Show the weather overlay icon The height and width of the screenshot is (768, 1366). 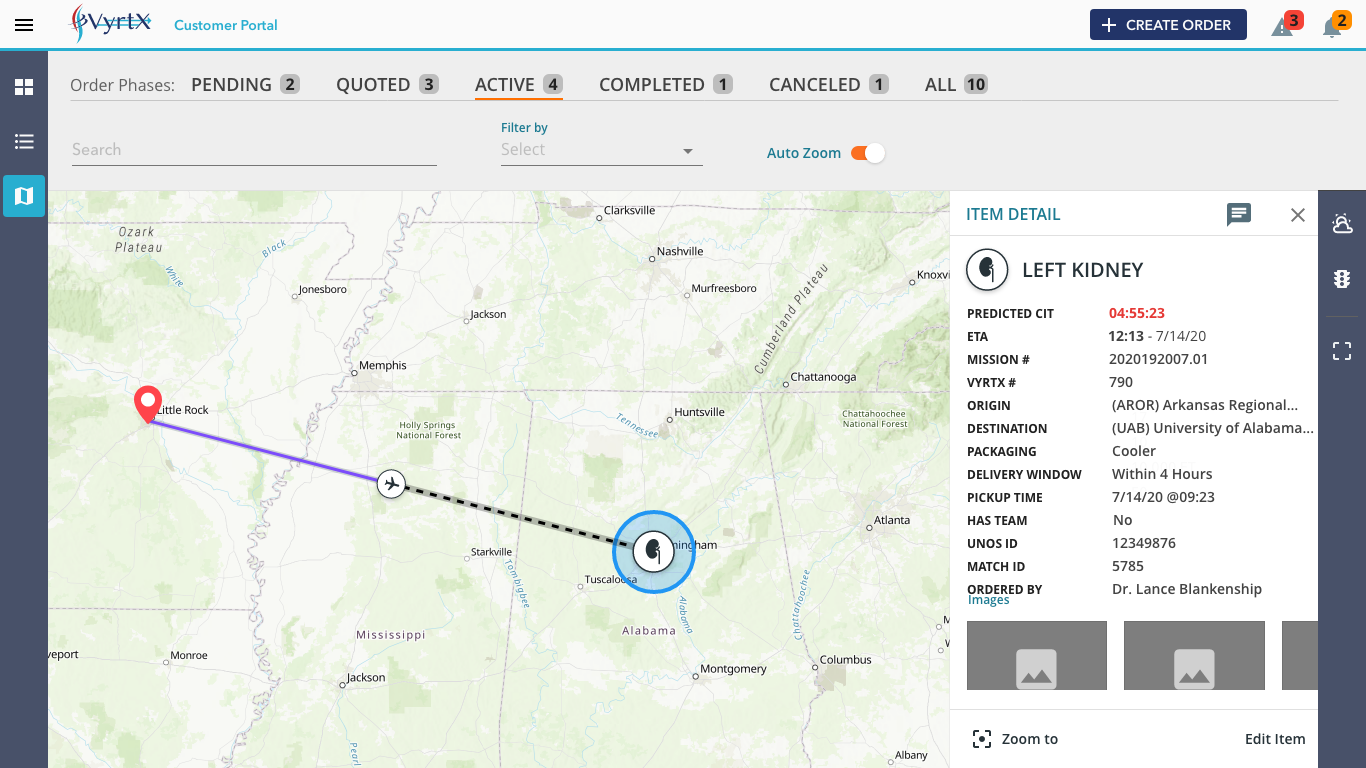tap(1342, 223)
